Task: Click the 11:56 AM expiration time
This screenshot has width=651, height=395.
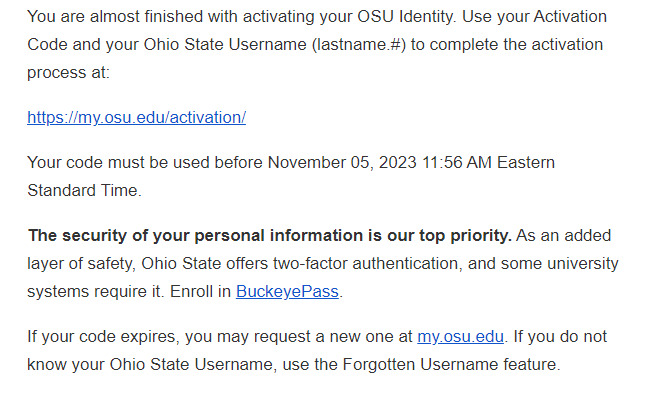Action: click(x=457, y=162)
